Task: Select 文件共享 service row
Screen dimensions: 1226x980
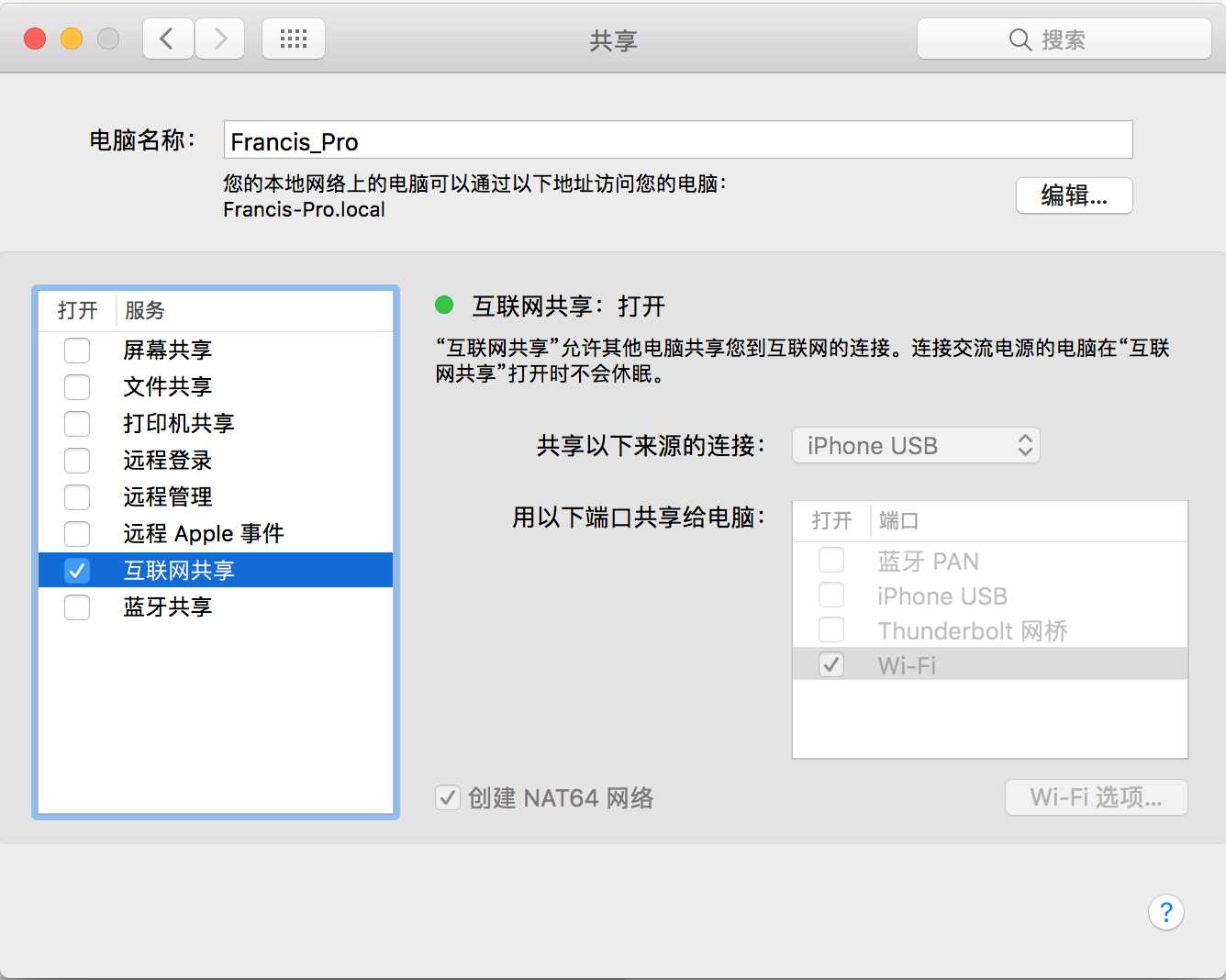Action: [216, 386]
